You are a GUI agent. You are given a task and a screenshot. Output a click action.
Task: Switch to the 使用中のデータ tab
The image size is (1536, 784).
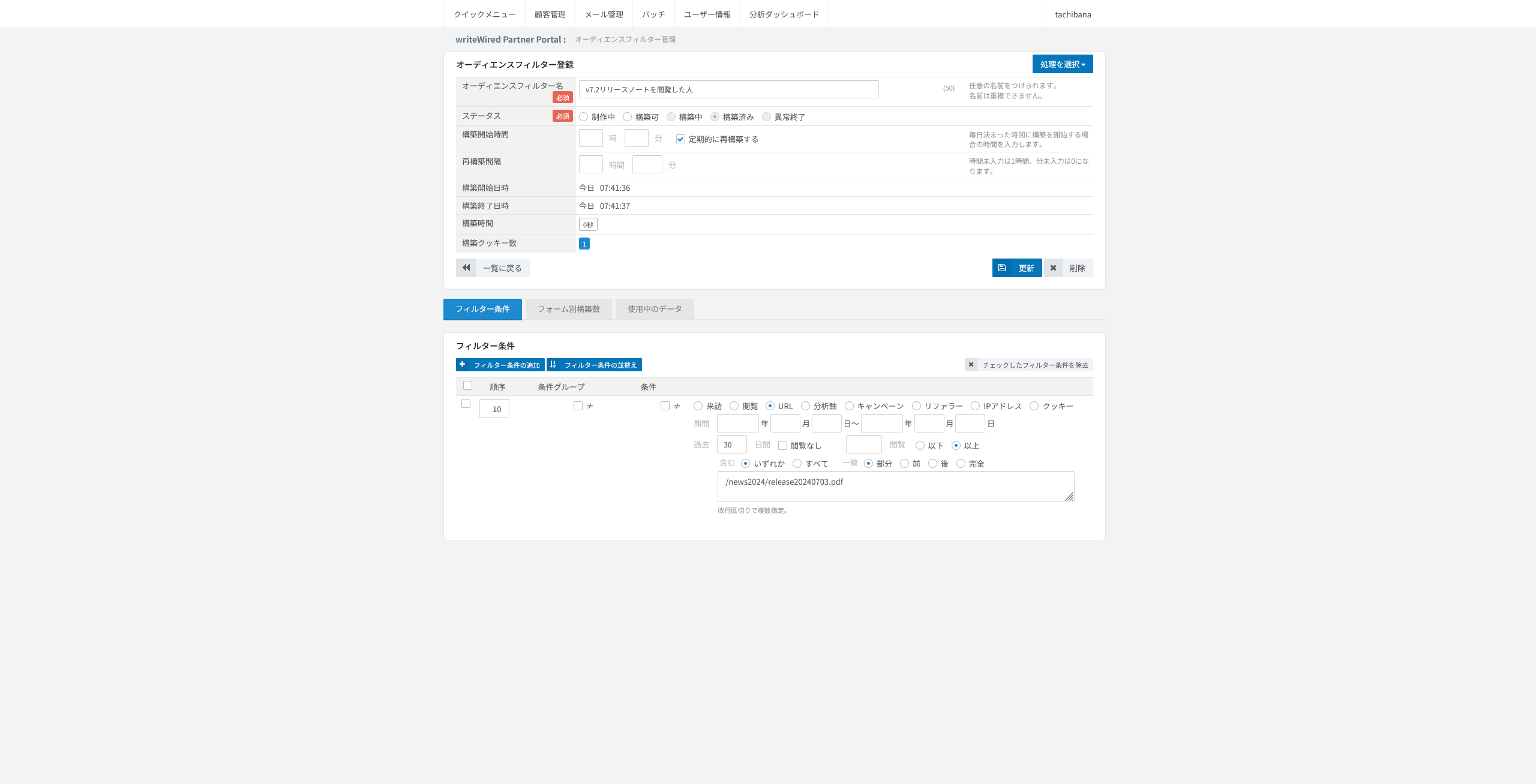[655, 309]
